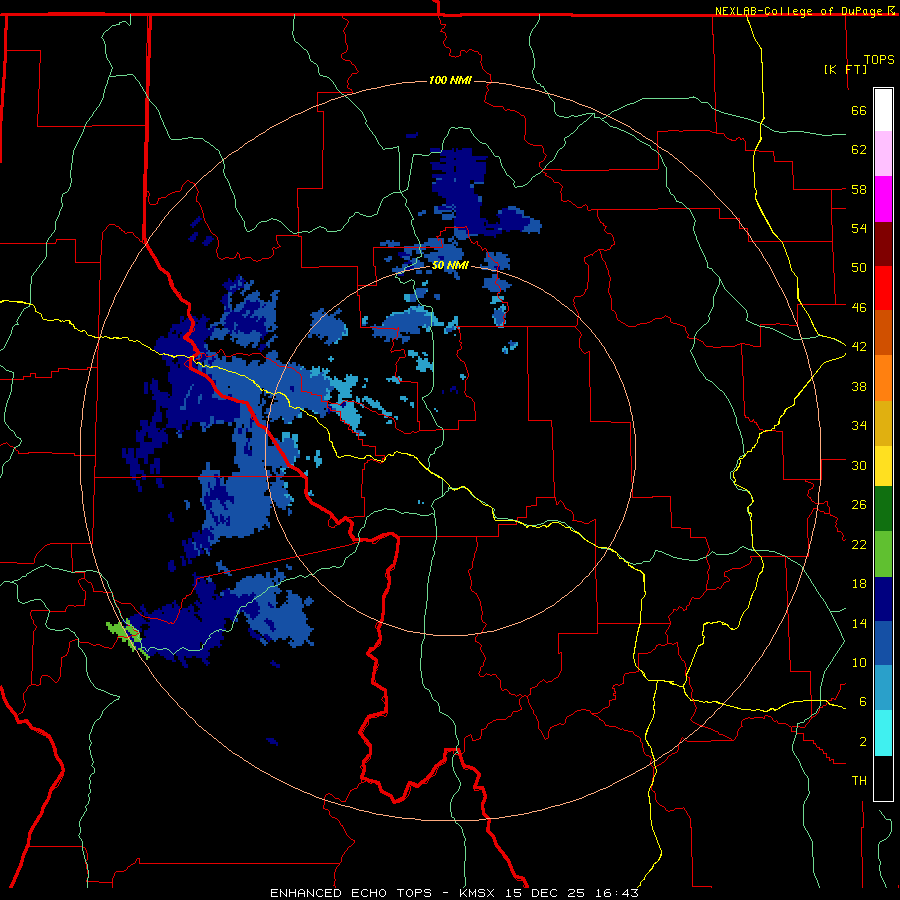900x900 pixels.
Task: Click the TH legend label
Action: click(x=859, y=781)
